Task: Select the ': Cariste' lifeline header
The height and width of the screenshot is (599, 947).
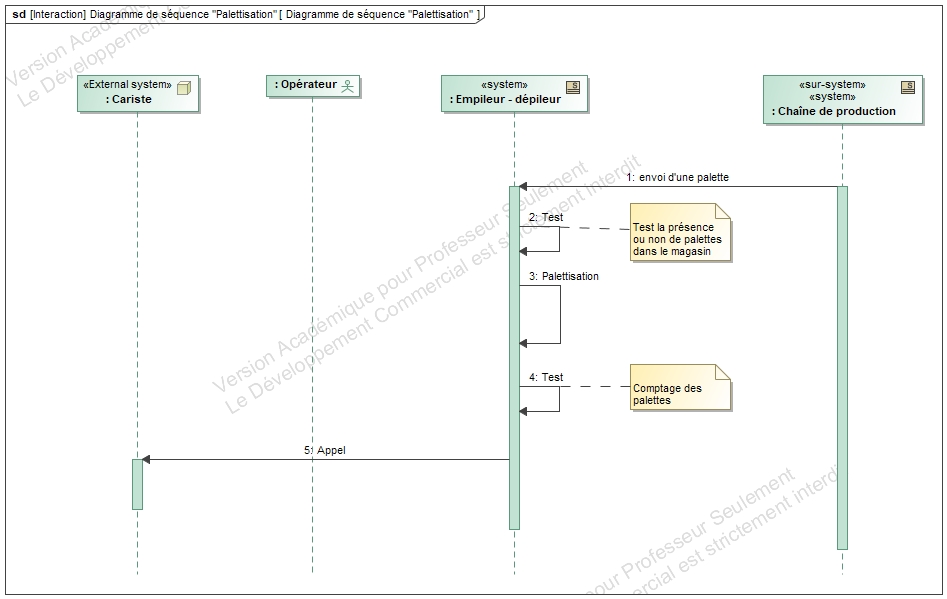Action: [138, 94]
